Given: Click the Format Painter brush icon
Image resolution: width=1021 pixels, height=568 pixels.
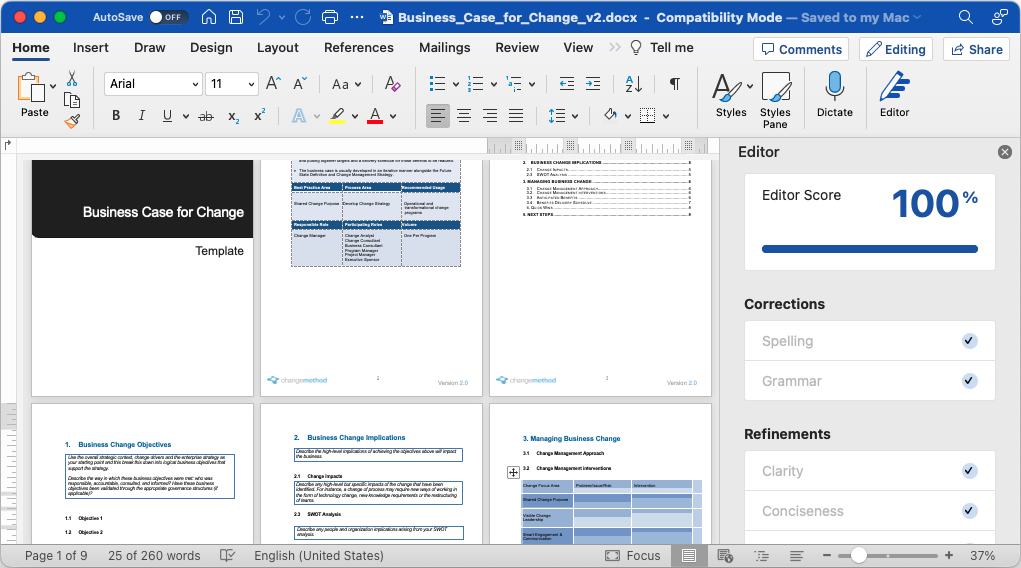Looking at the screenshot, I should [x=72, y=121].
